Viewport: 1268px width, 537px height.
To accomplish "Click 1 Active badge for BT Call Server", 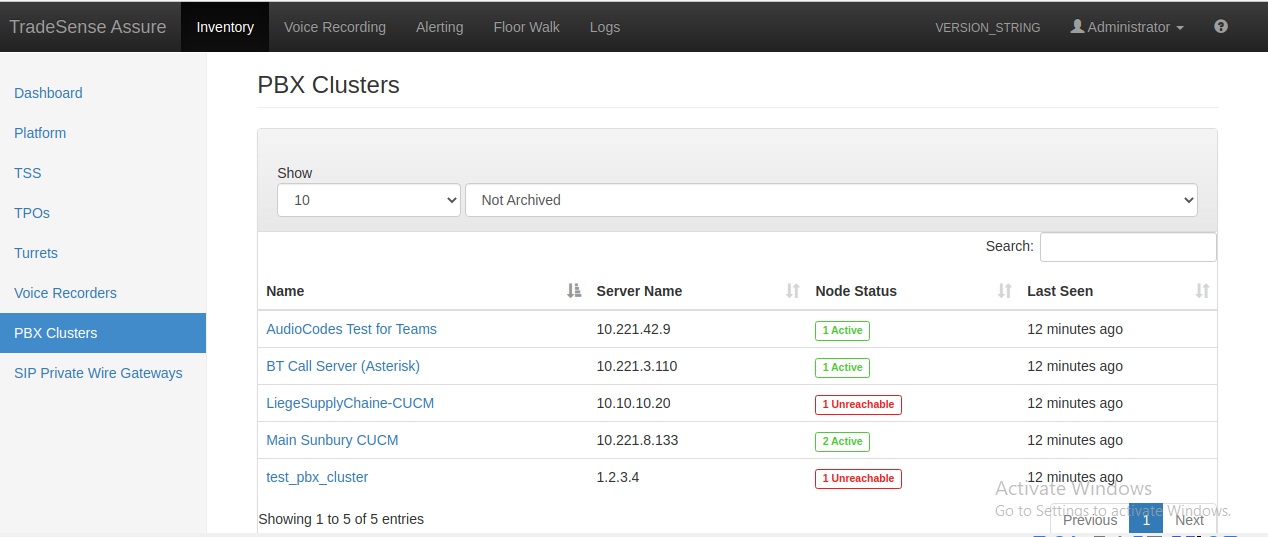I will [x=842, y=367].
